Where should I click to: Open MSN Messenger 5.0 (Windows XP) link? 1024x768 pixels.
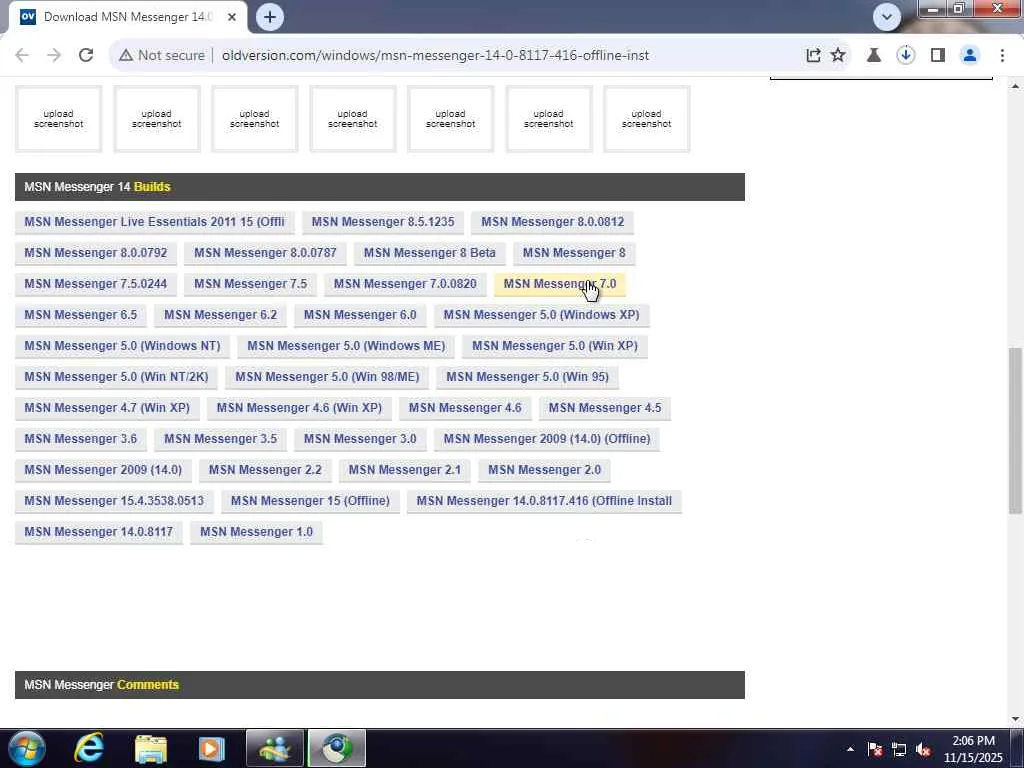541,315
